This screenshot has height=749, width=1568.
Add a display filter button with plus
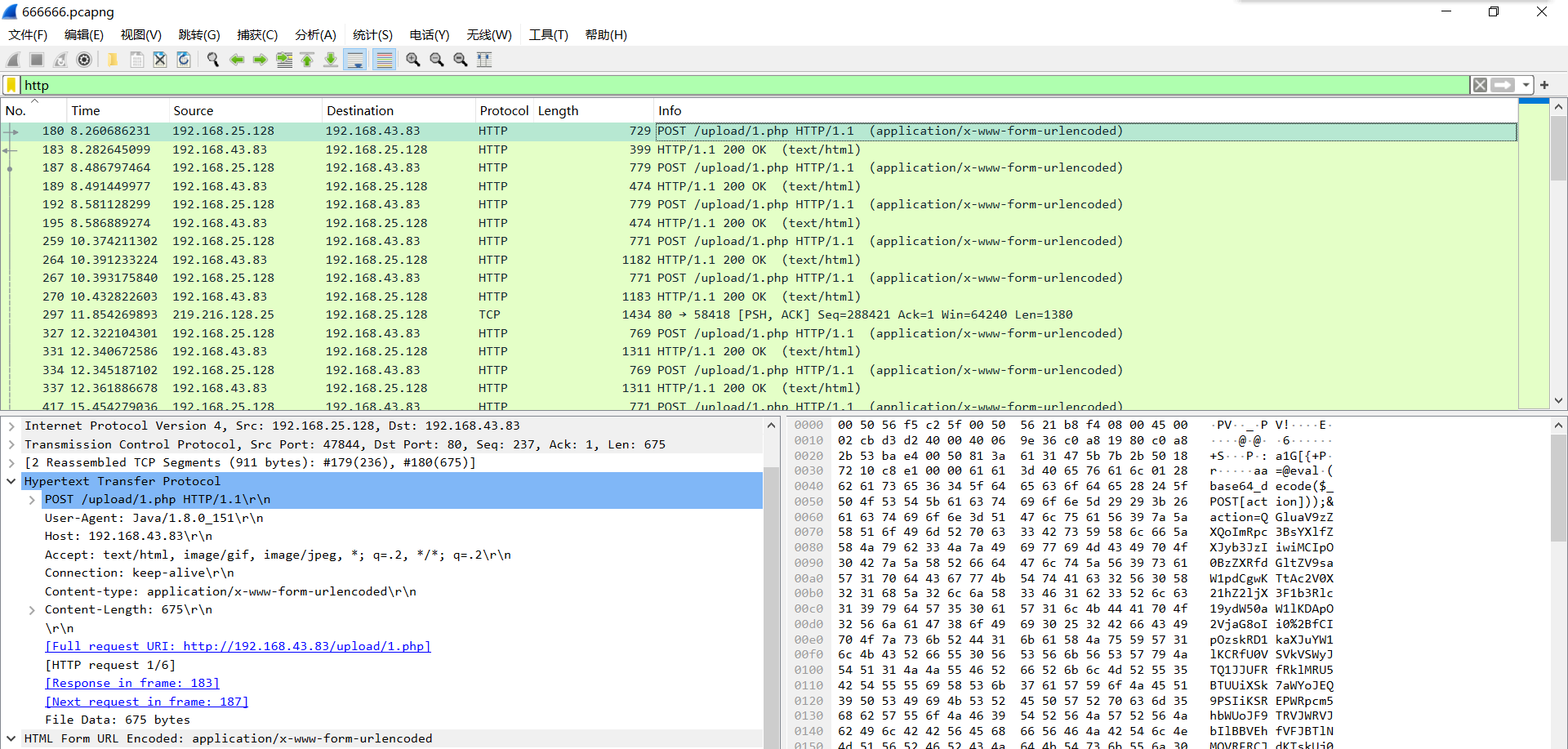point(1544,85)
